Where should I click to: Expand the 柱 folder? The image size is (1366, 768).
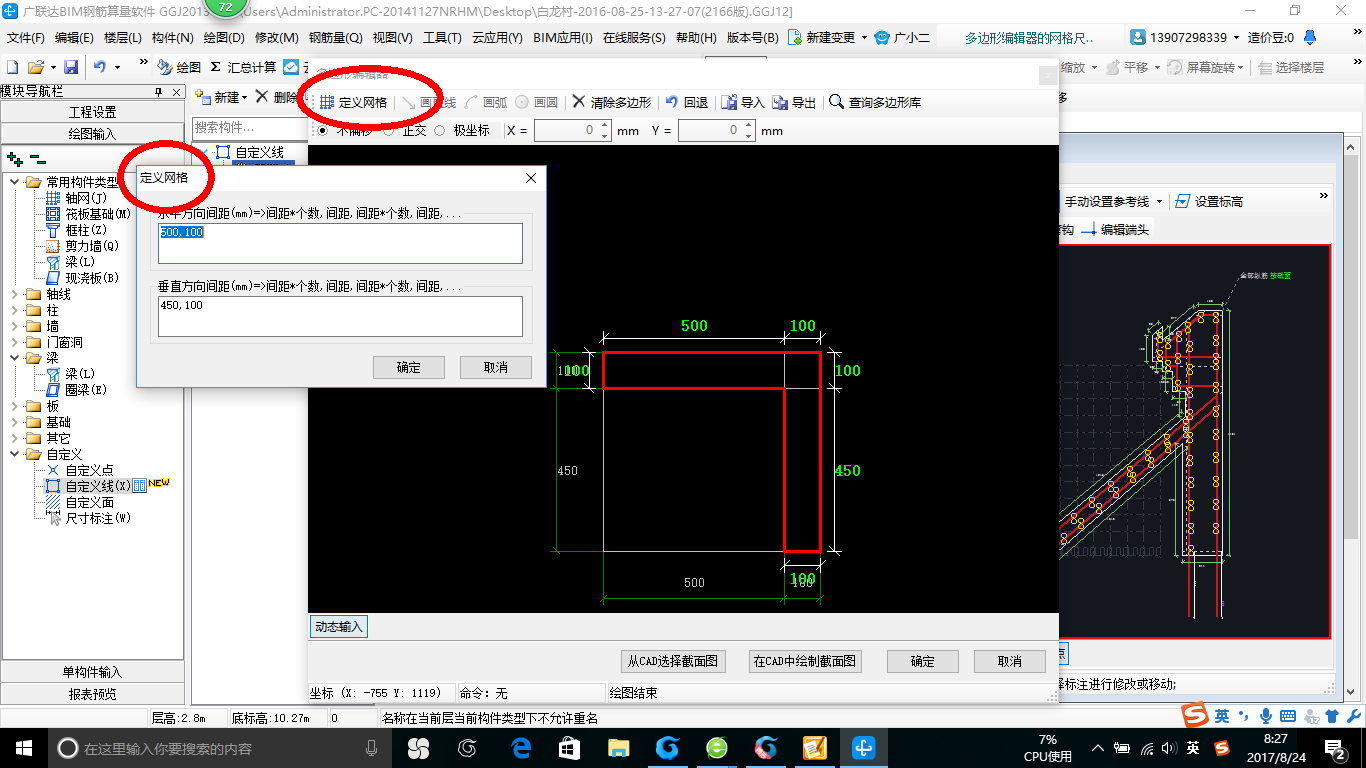coord(15,310)
